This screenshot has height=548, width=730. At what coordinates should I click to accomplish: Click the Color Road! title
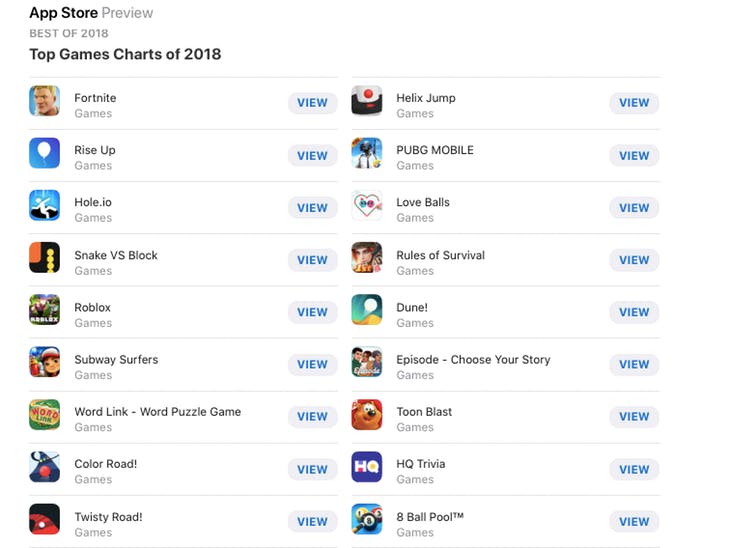pos(105,464)
